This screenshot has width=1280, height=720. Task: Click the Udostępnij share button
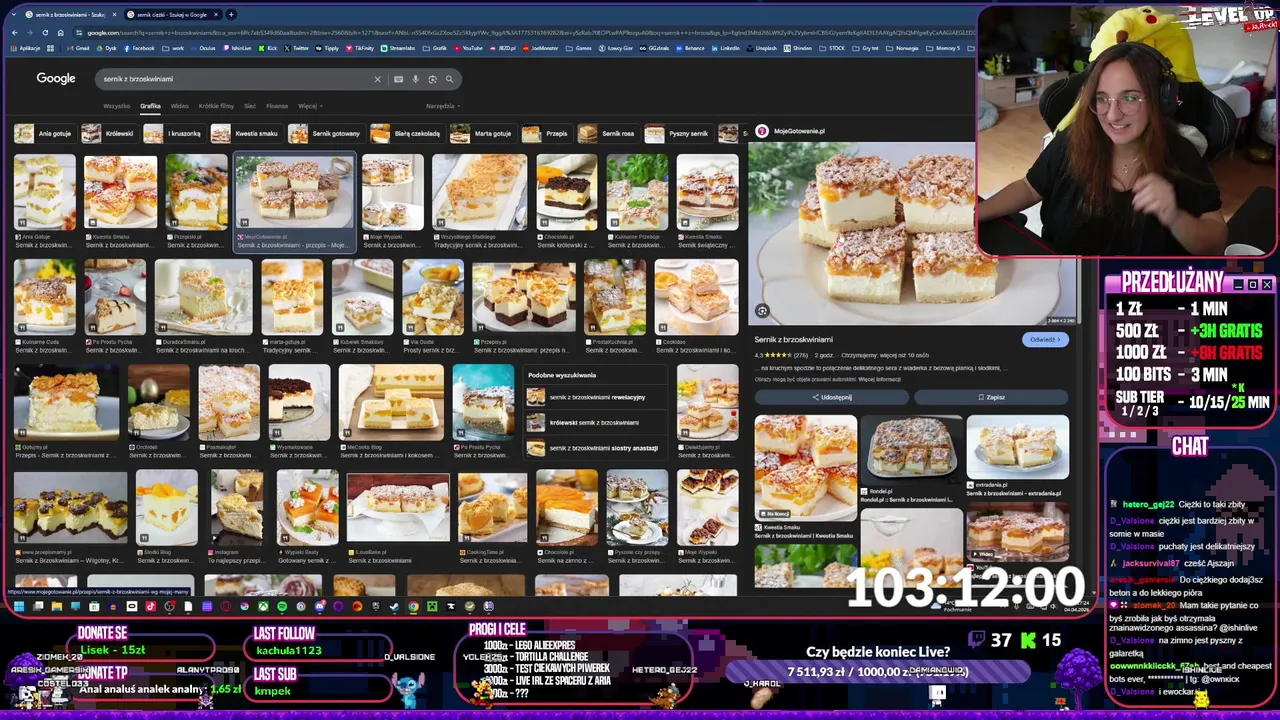(832, 397)
